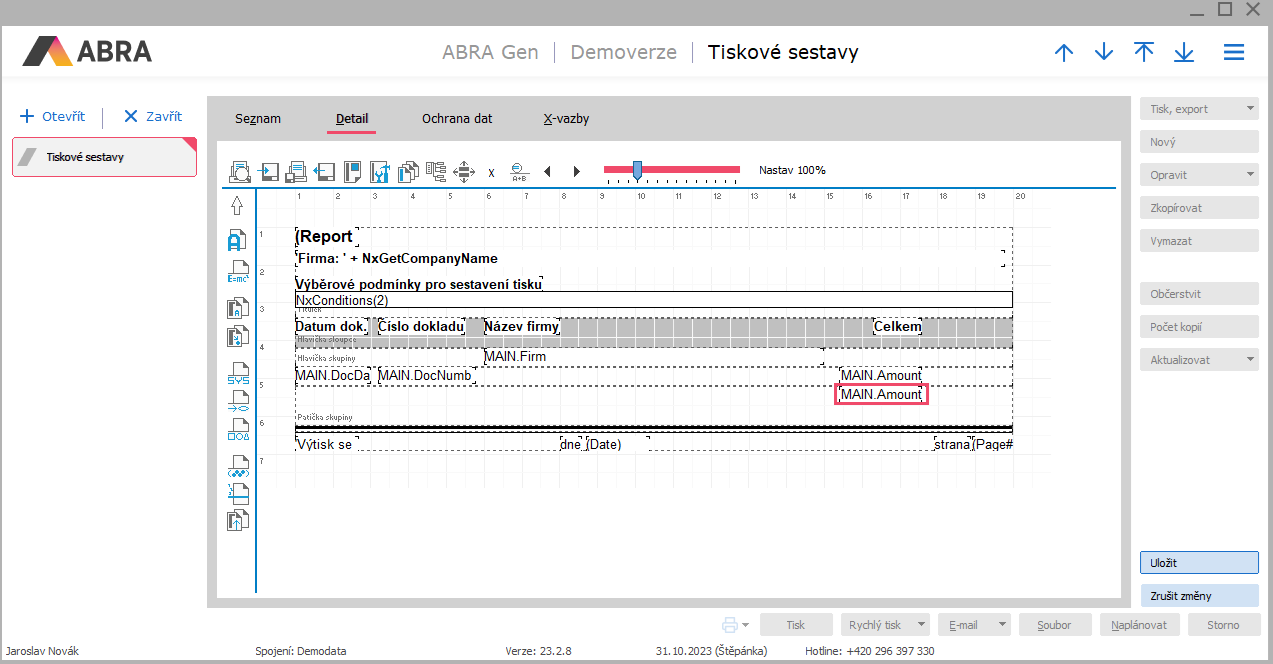Open the tree structure toolbar icon

point(436,171)
